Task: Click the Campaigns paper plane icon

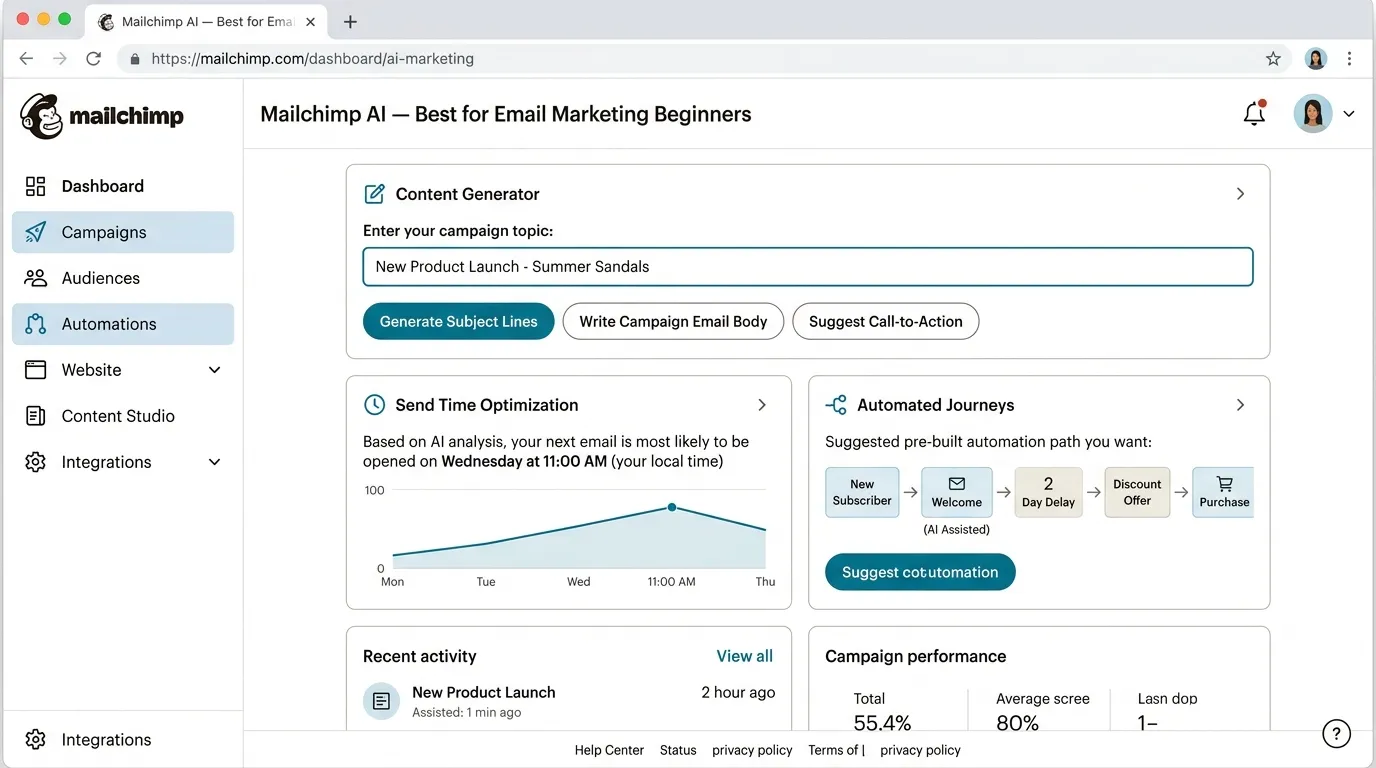Action: tap(36, 232)
